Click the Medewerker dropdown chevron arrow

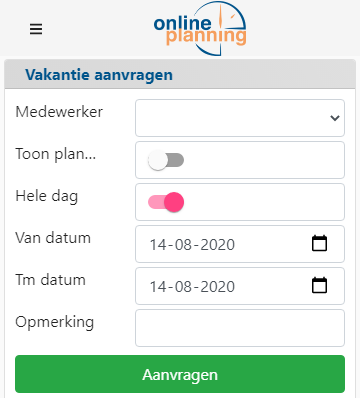335,118
